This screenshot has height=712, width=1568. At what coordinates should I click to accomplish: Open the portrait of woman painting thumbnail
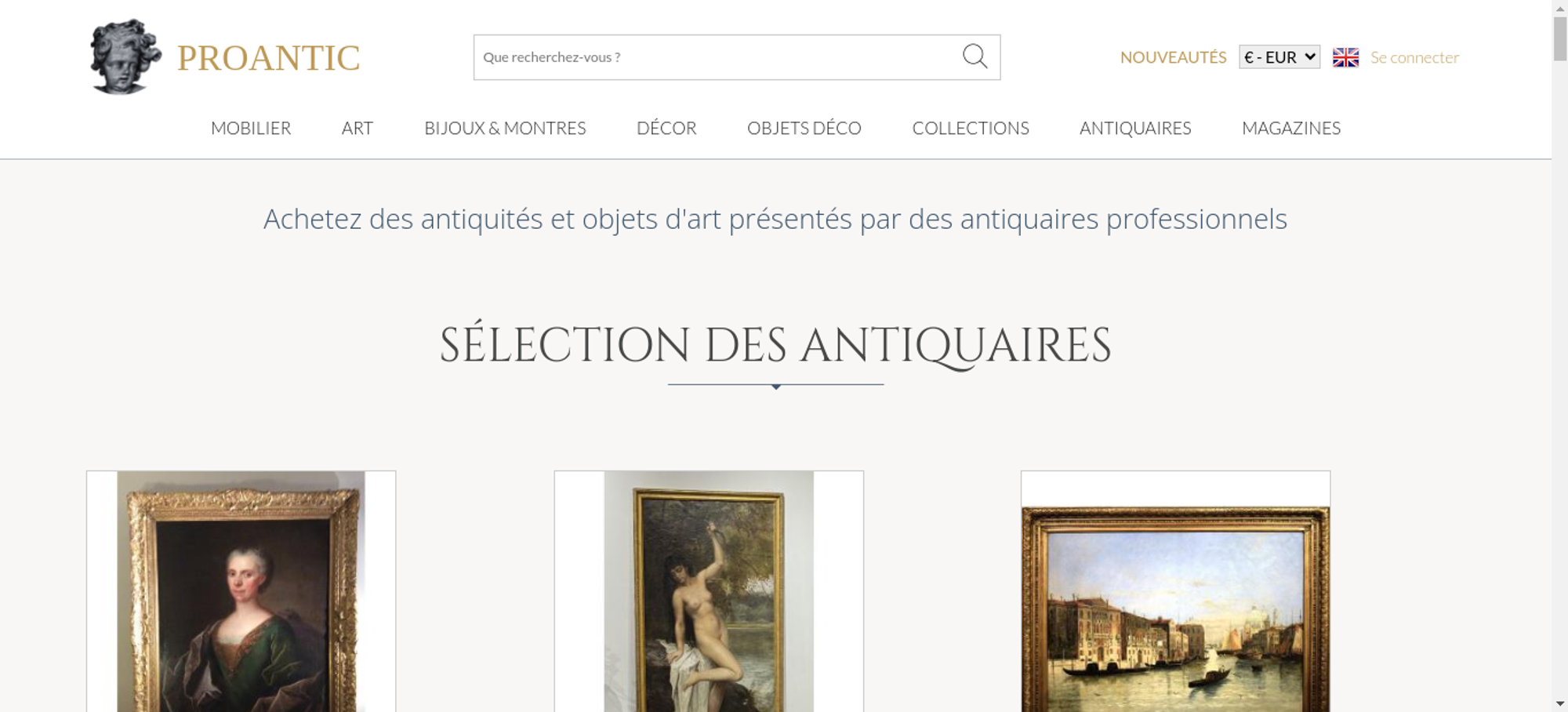[241, 591]
